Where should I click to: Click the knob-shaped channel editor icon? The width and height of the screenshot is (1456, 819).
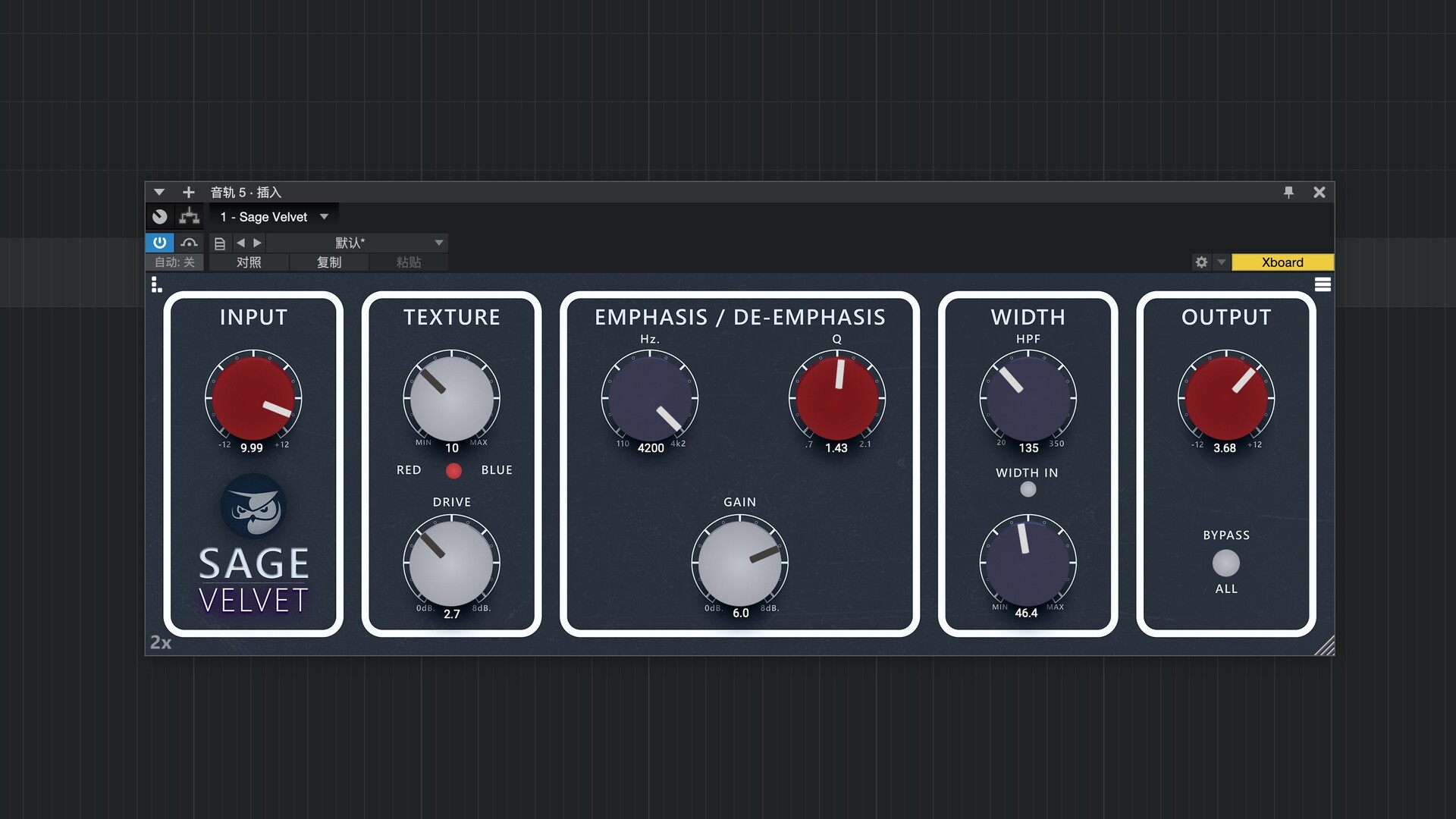(x=159, y=217)
